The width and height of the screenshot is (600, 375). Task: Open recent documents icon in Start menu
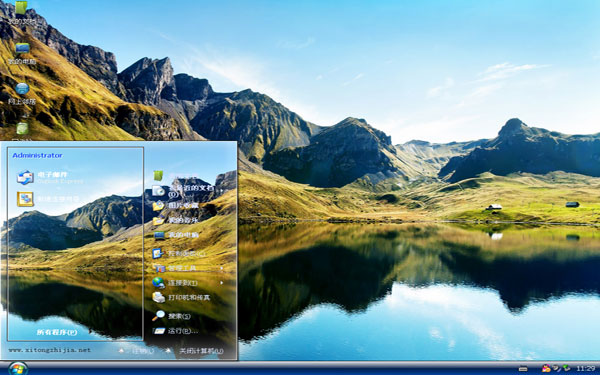click(x=158, y=191)
